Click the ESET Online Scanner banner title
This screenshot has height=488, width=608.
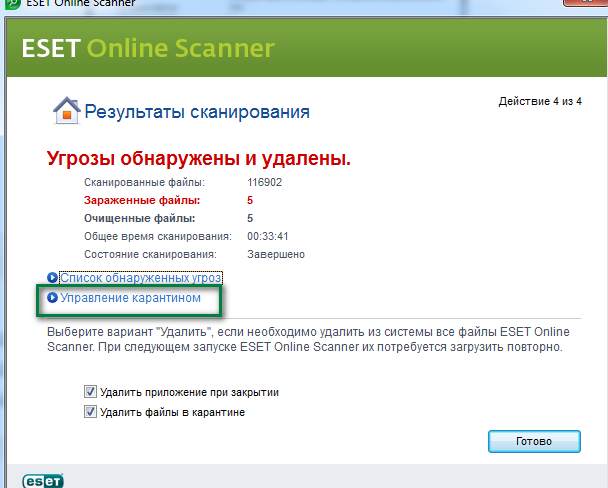pos(148,48)
